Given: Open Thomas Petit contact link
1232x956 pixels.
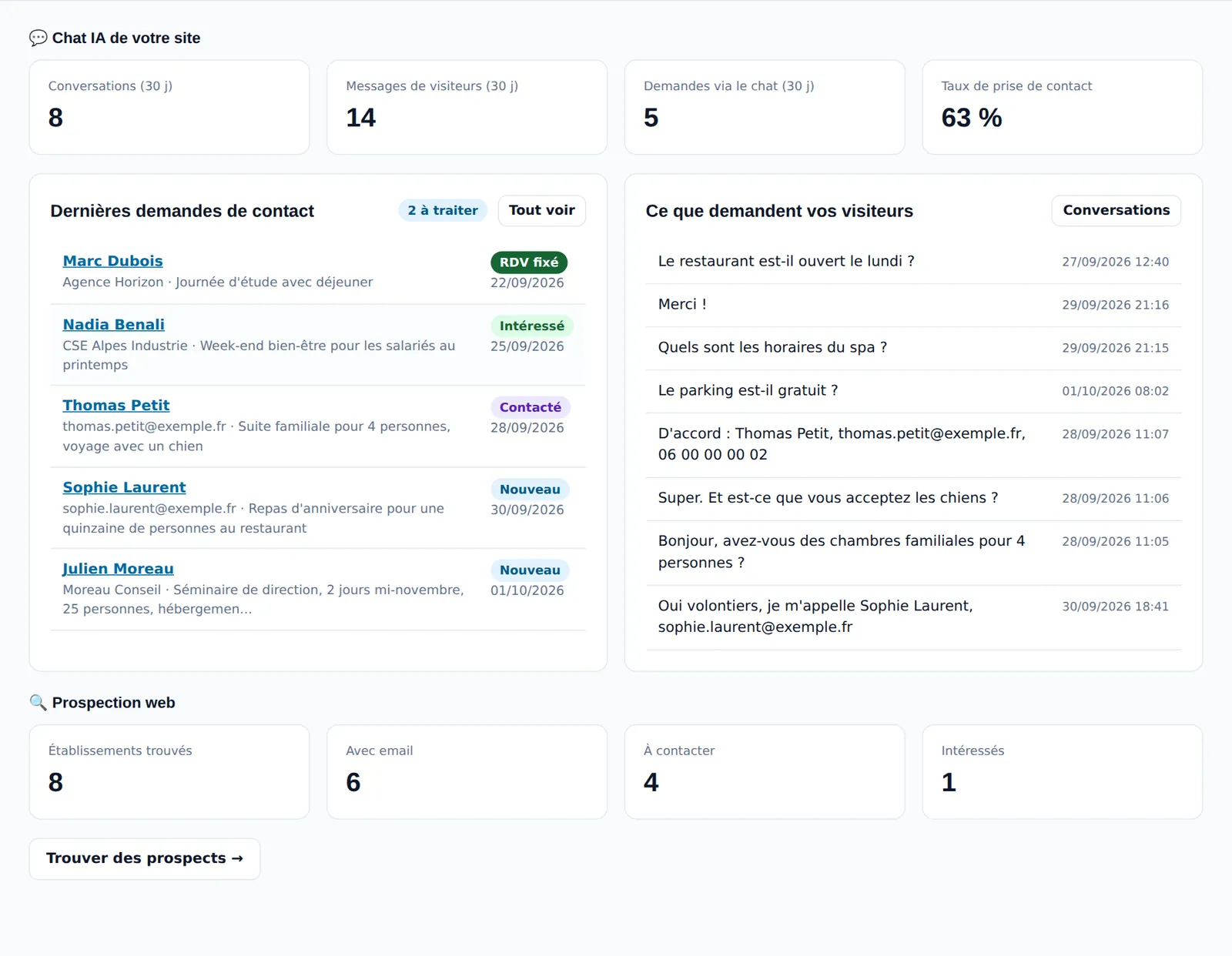Looking at the screenshot, I should pyautogui.click(x=116, y=406).
